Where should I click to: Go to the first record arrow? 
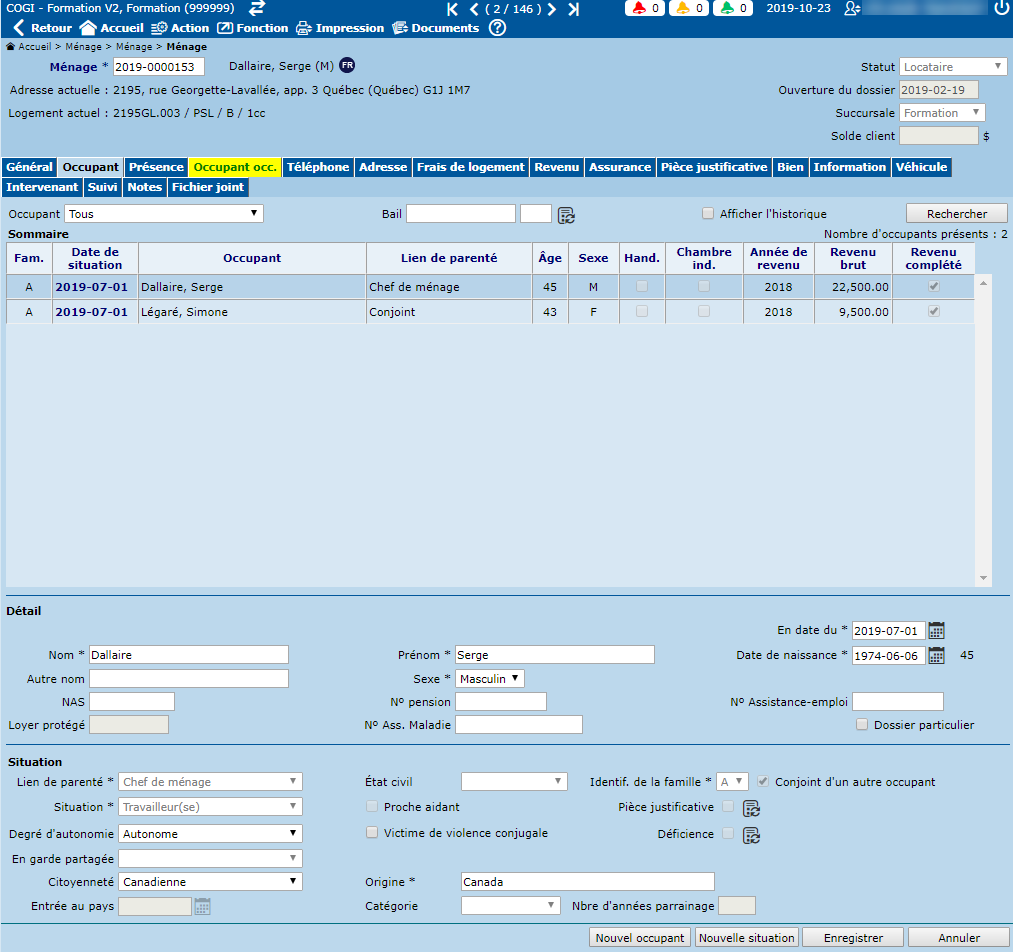click(x=453, y=9)
